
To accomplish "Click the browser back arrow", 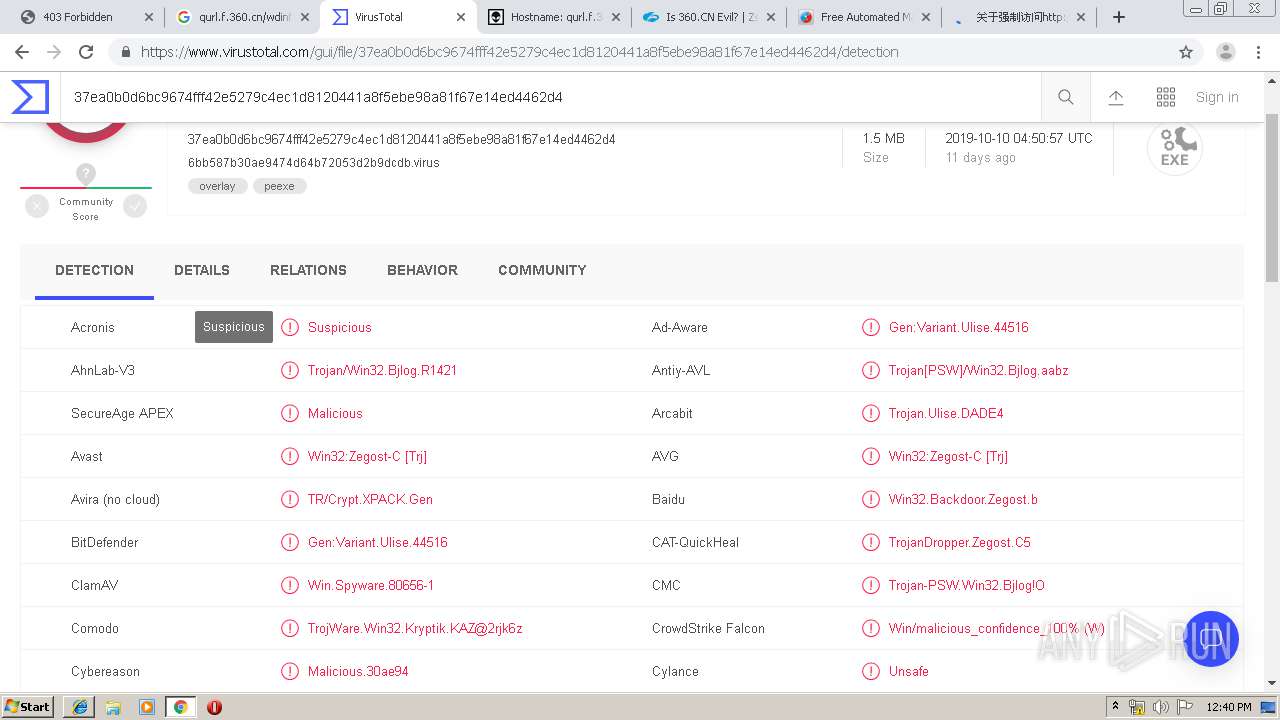I will pyautogui.click(x=22, y=52).
